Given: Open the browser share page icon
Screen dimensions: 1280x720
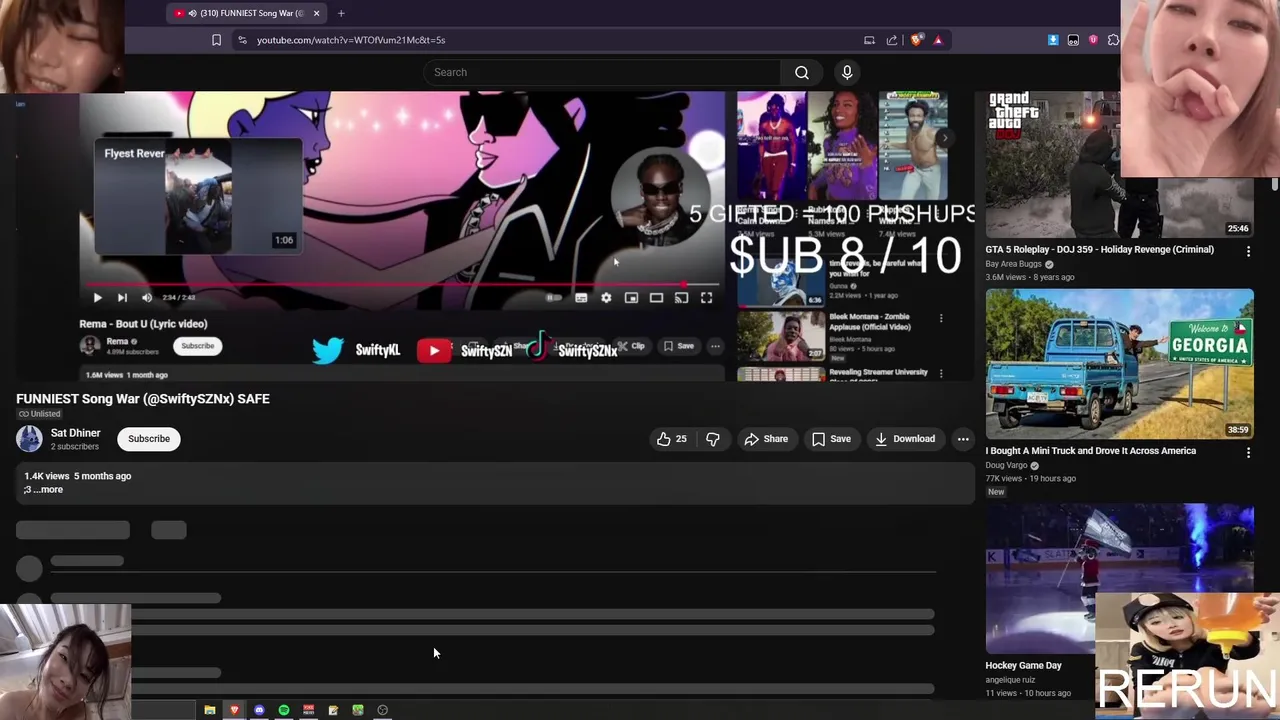Looking at the screenshot, I should point(892,40).
